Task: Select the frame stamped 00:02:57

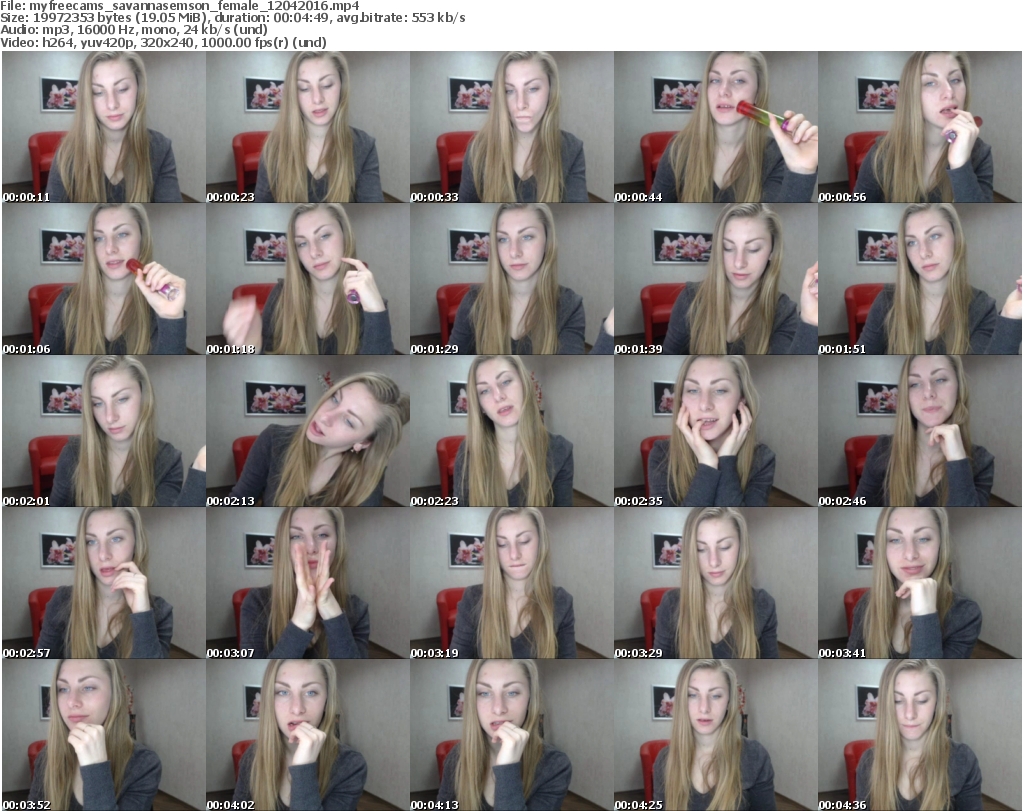Action: coord(104,582)
